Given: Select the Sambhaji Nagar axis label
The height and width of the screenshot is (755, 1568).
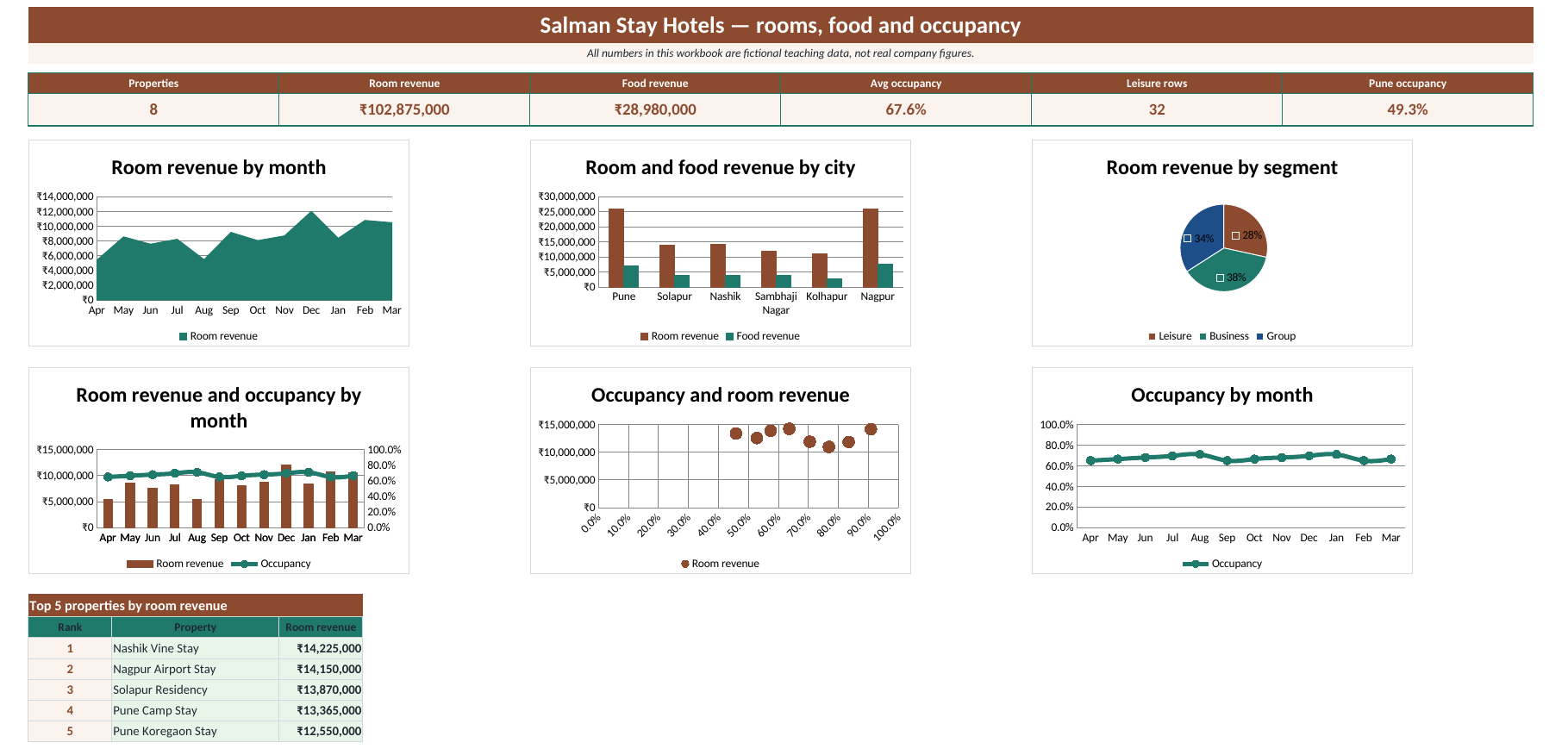Looking at the screenshot, I should 776,303.
